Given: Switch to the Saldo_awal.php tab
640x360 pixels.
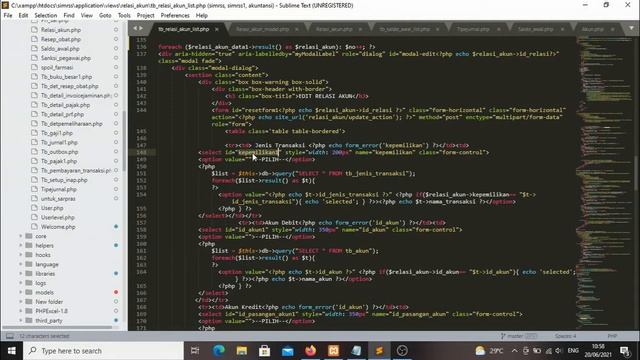Looking at the screenshot, I should pyautogui.click(x=535, y=29).
